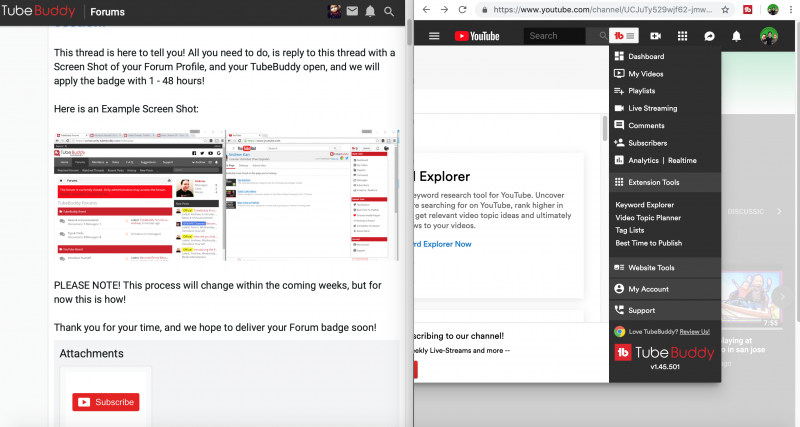800x427 pixels.
Task: Bookmark page with the star icon
Action: click(x=725, y=10)
